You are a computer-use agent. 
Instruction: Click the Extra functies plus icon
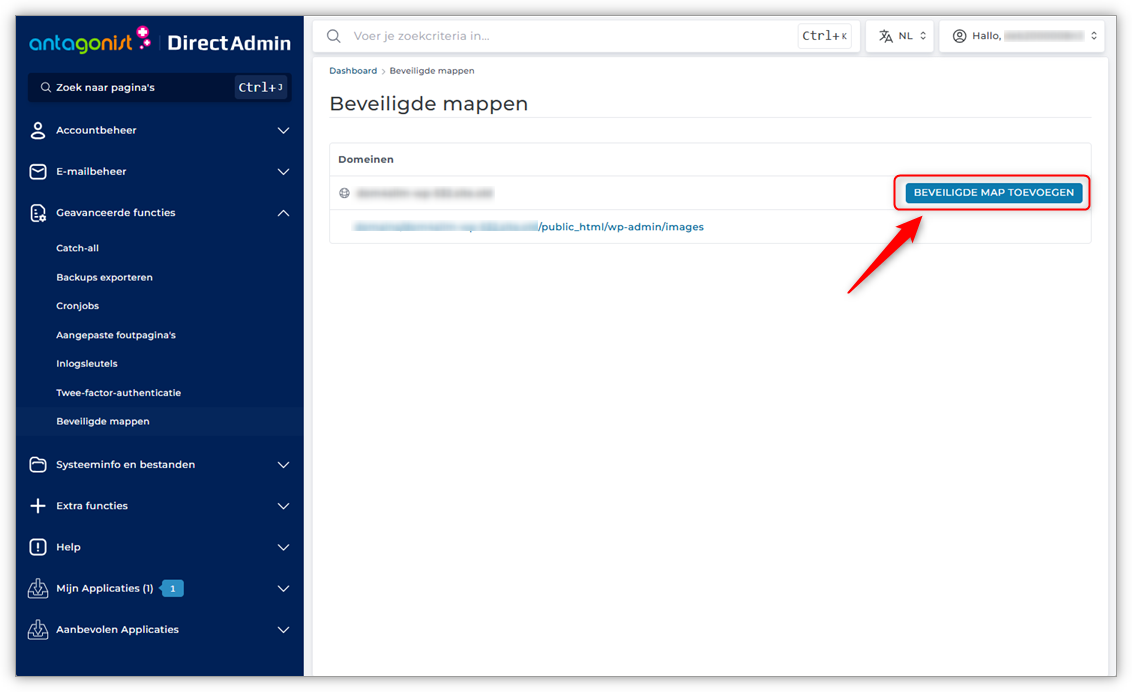[x=38, y=506]
